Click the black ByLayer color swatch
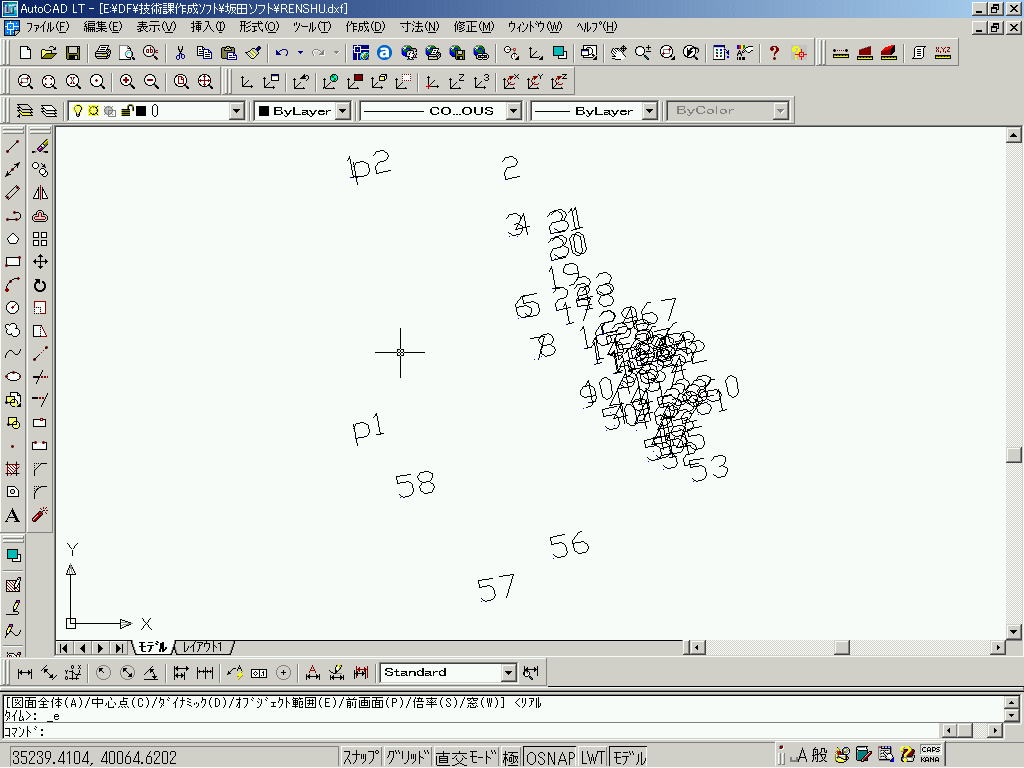Image resolution: width=1024 pixels, height=768 pixels. 264,111
